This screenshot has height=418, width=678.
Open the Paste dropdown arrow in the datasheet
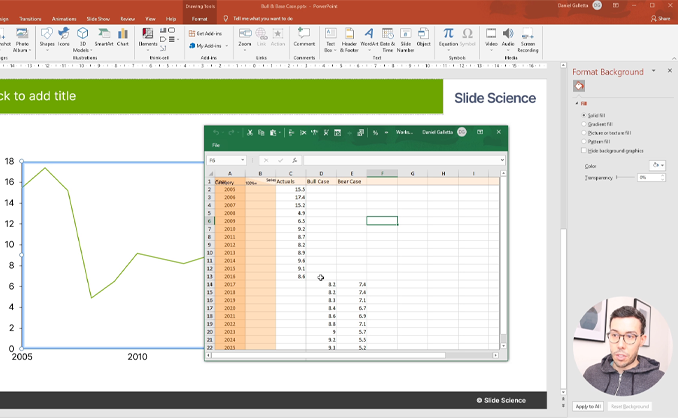280,133
